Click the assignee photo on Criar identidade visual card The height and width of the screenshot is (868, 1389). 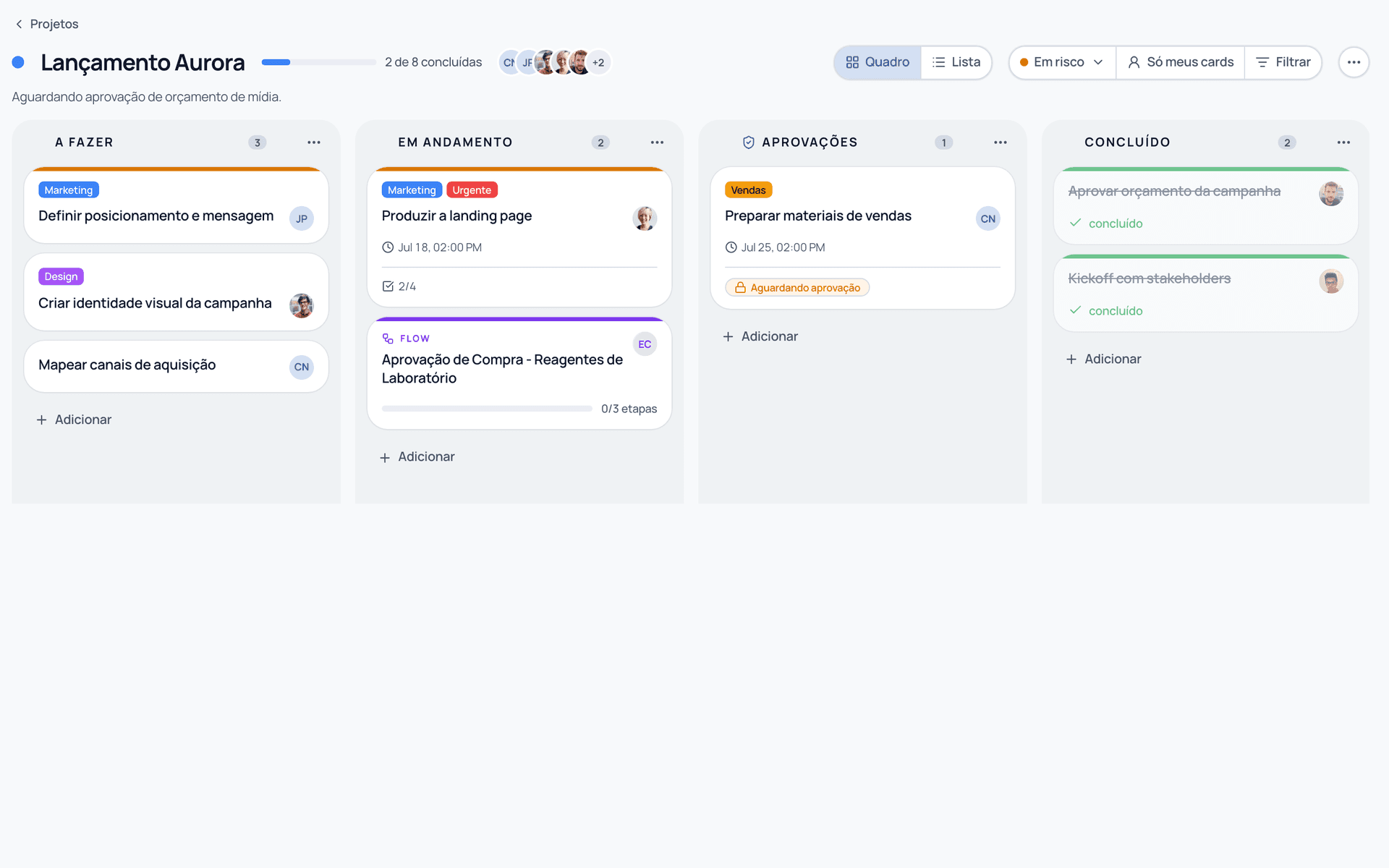(x=302, y=305)
